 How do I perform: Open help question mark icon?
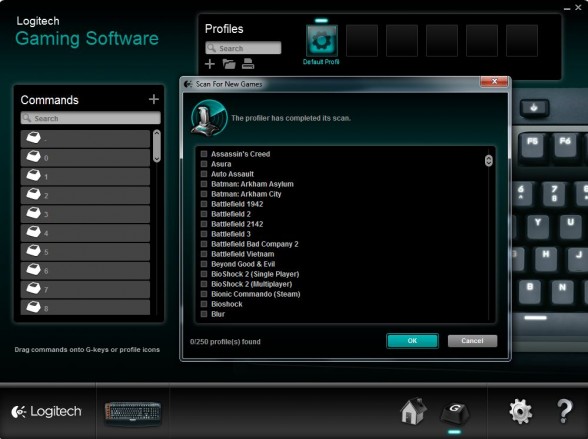564,411
